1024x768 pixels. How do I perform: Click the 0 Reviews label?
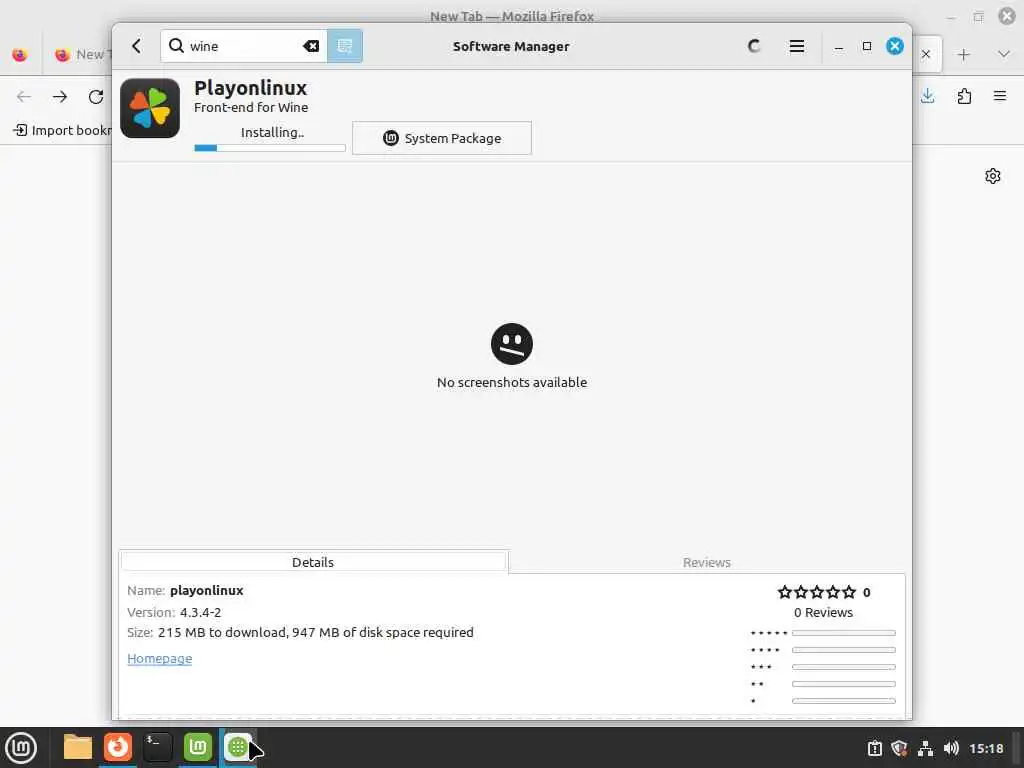coord(824,613)
